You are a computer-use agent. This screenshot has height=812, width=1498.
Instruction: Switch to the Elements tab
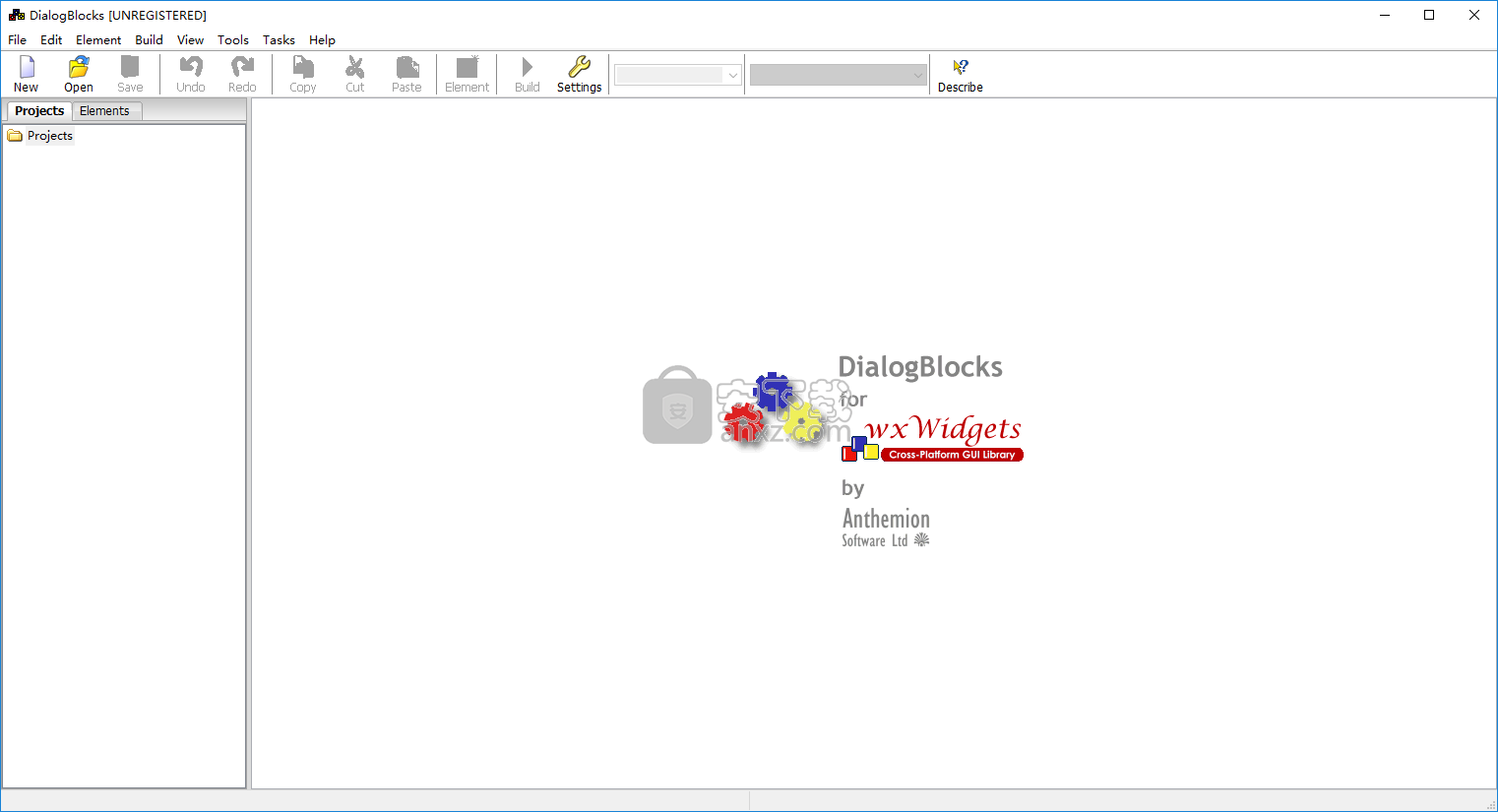coord(104,110)
